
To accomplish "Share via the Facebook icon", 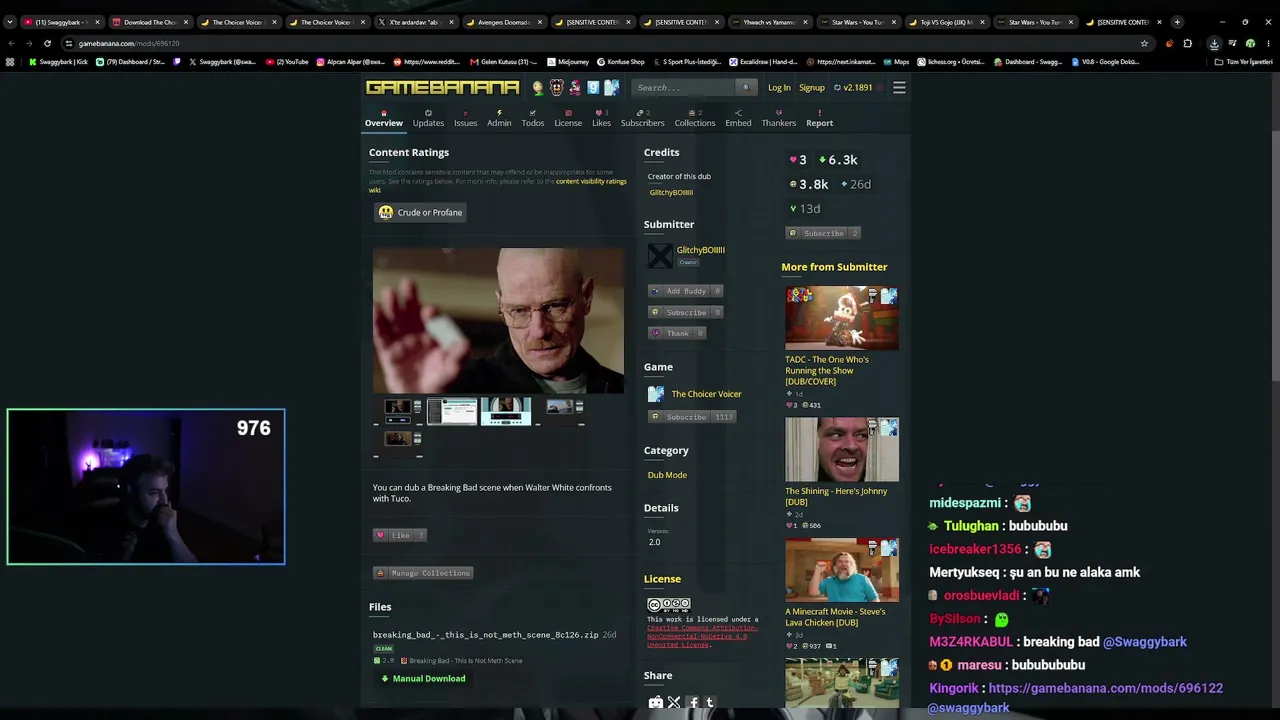I will (x=693, y=703).
